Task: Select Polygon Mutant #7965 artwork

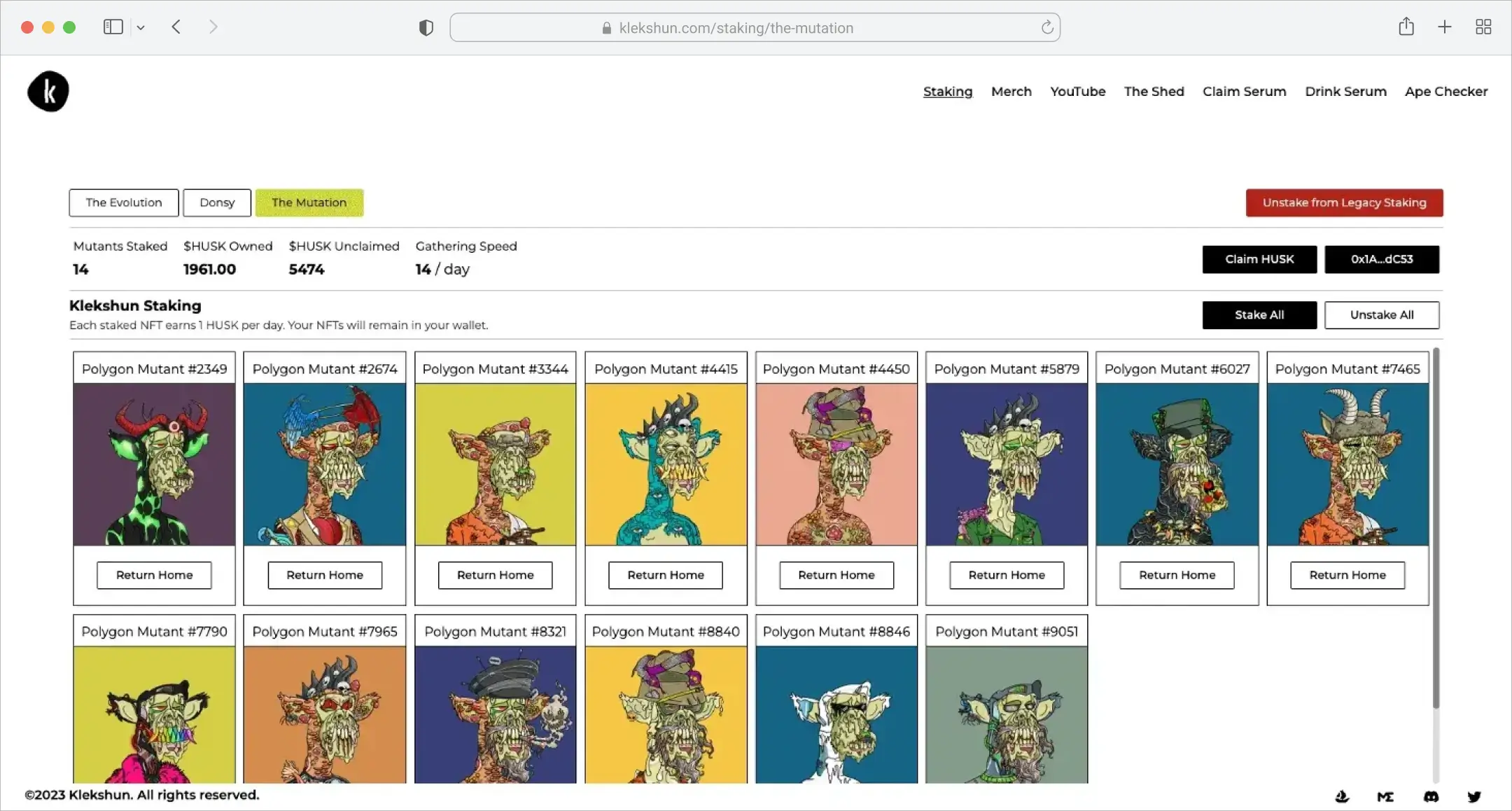Action: [325, 714]
